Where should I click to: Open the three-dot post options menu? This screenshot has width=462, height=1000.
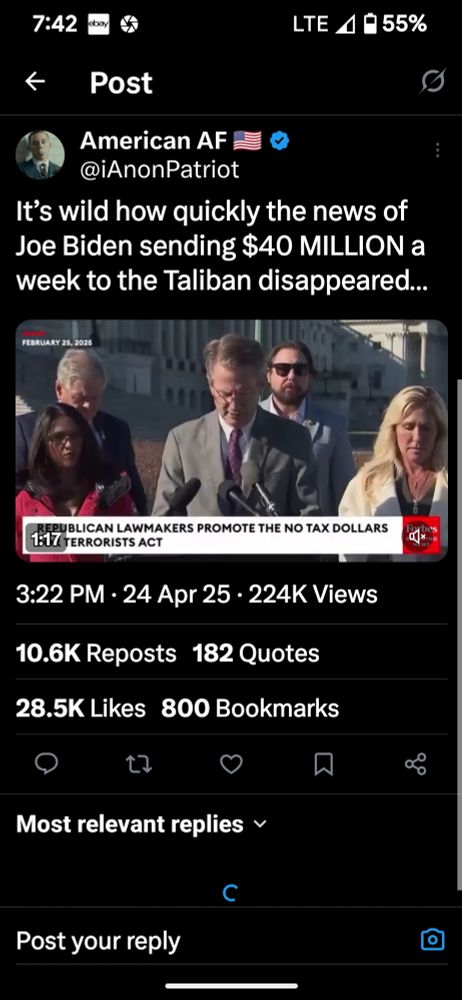437,150
